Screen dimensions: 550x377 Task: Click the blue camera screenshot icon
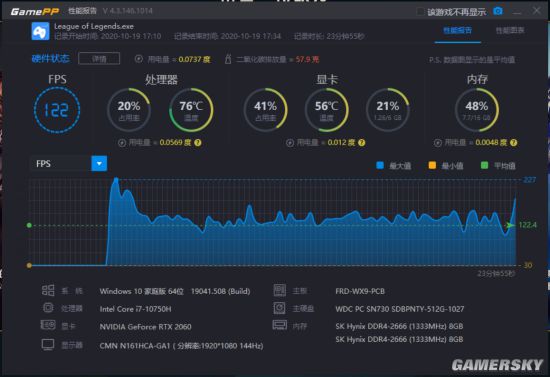(497, 11)
